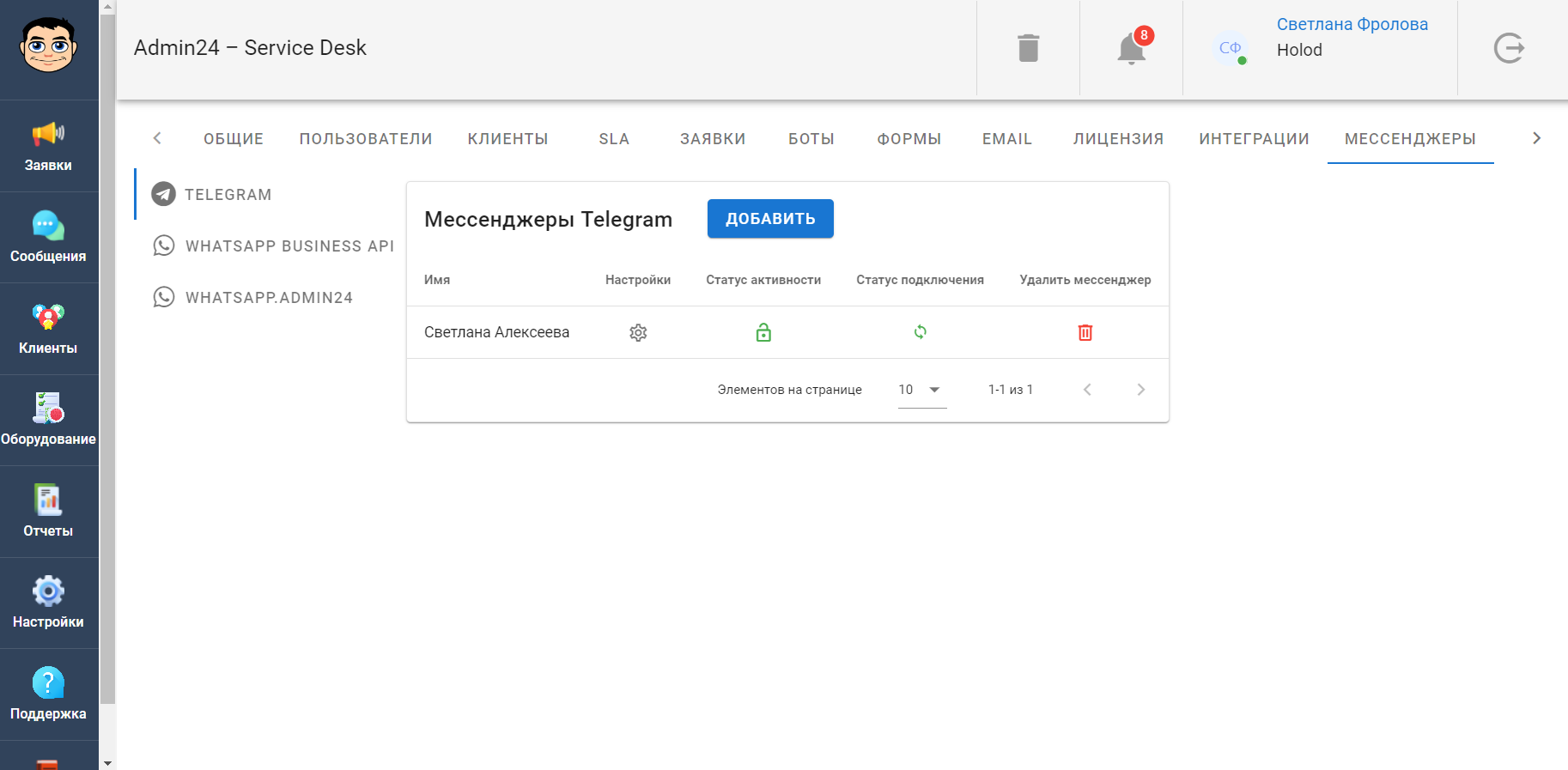Click the notification bell icon
The width and height of the screenshot is (1568, 770).
[1131, 48]
